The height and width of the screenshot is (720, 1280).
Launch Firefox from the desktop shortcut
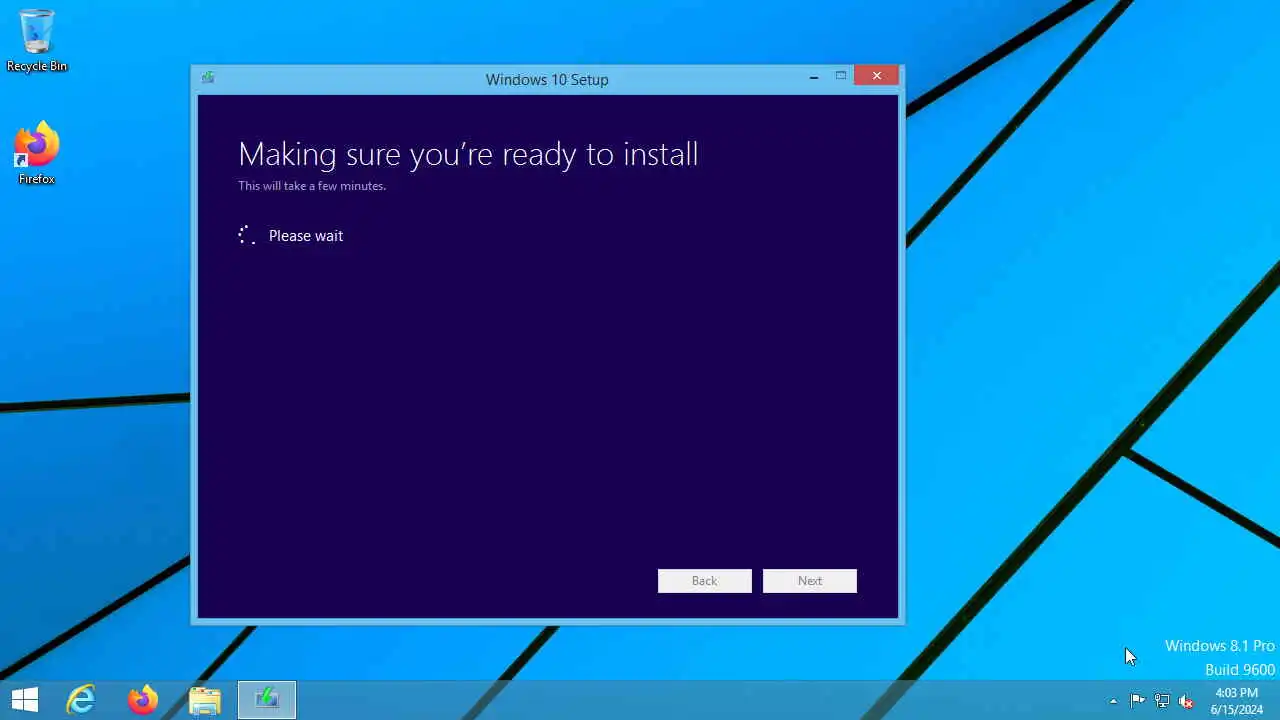(37, 153)
